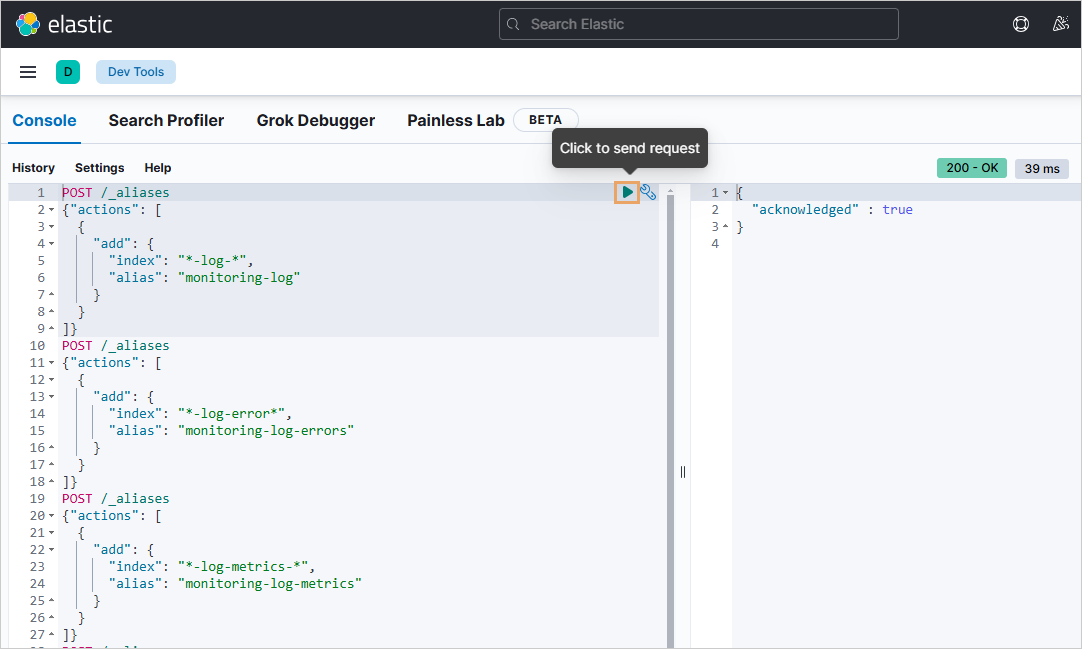Click the "alias": "monitoring-log-errors" line
Image resolution: width=1082 pixels, height=649 pixels.
(x=231, y=430)
